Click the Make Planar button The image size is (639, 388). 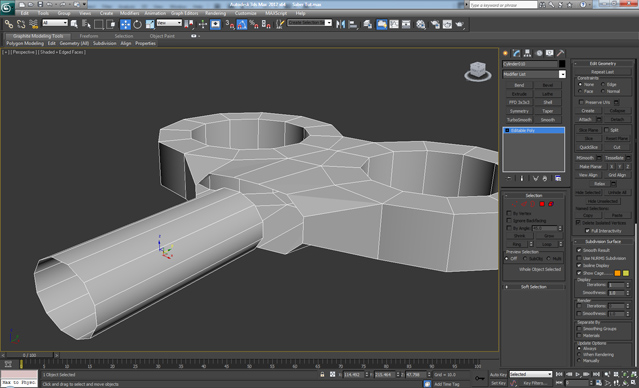pos(591,167)
